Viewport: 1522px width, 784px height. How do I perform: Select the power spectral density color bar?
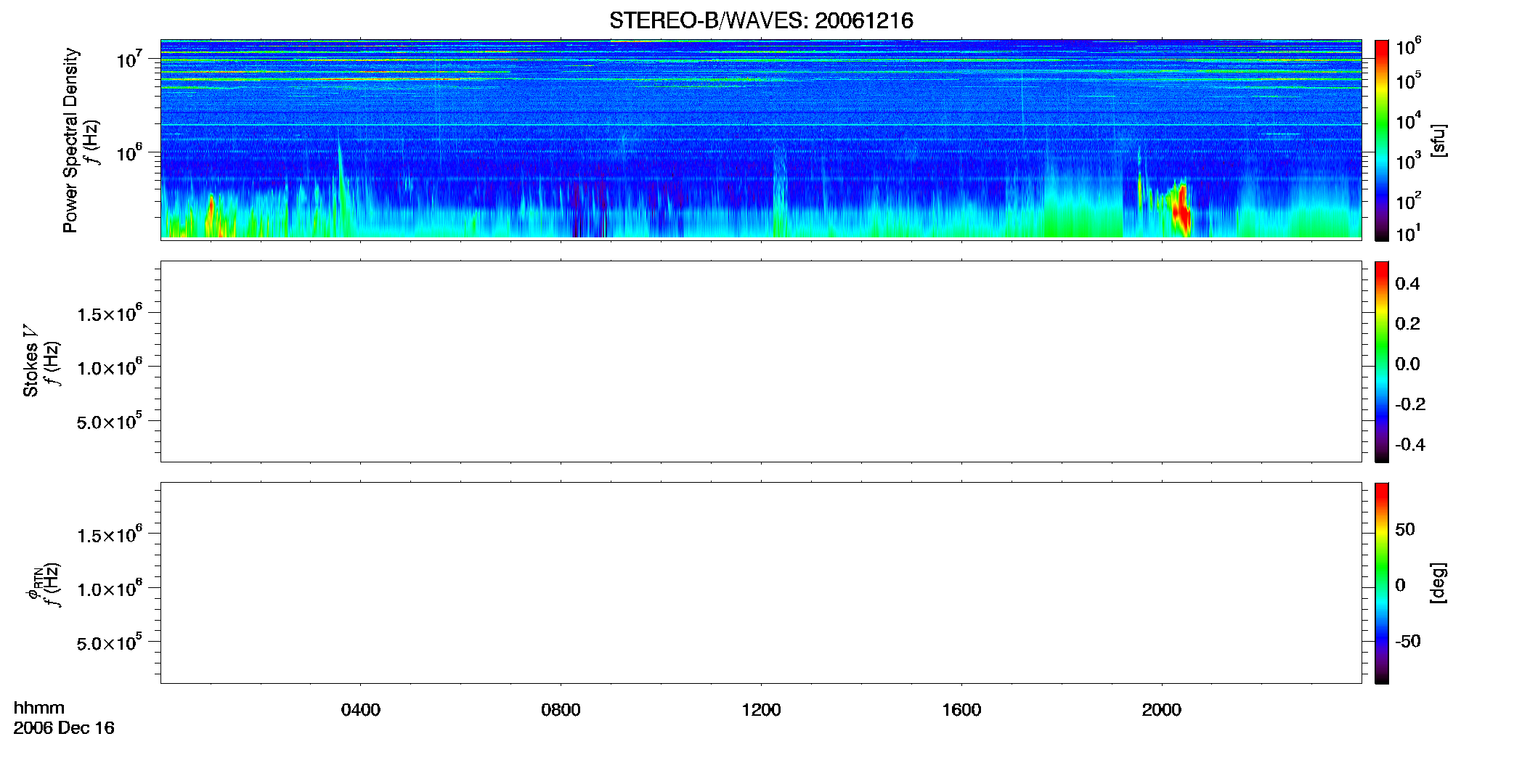[x=1381, y=140]
